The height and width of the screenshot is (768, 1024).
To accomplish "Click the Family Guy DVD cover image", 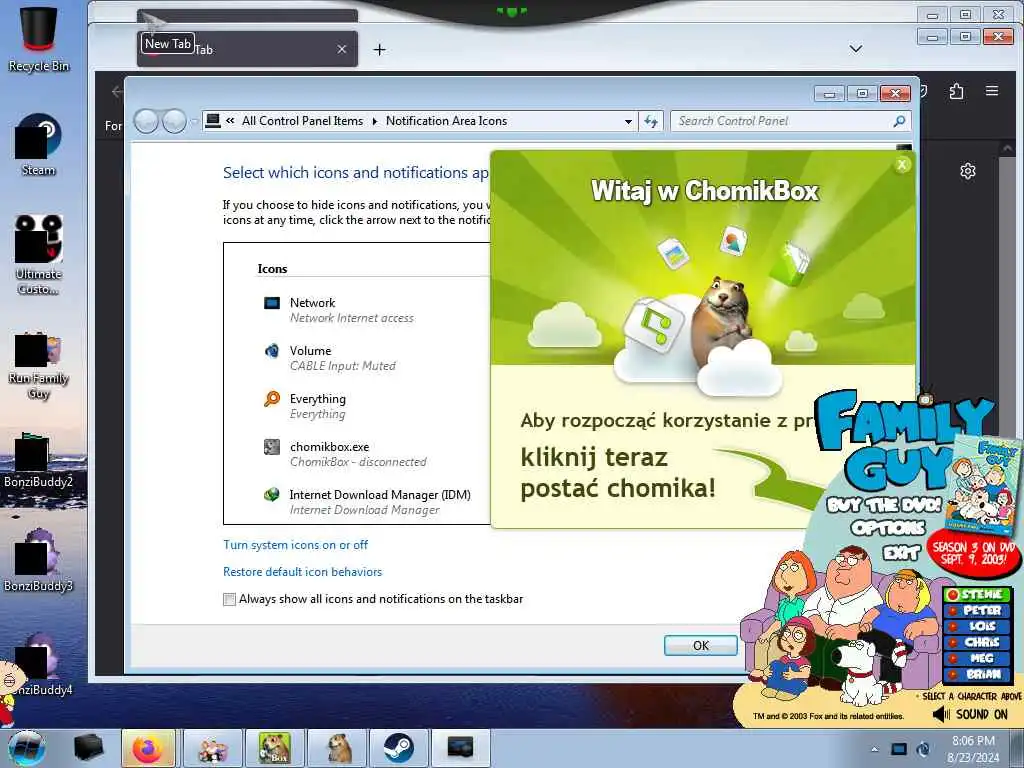I will pyautogui.click(x=984, y=485).
